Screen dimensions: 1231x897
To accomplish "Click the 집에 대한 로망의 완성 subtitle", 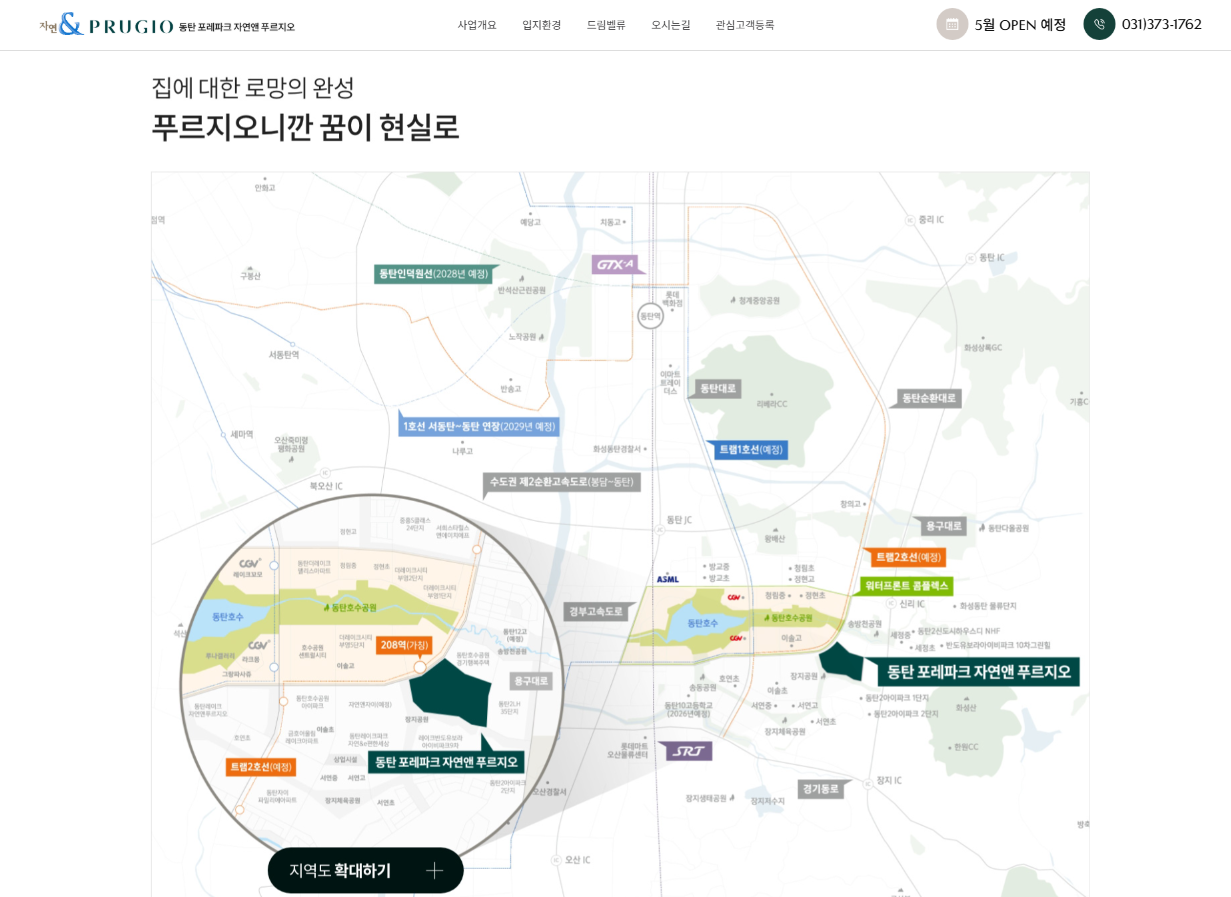I will pos(253,87).
